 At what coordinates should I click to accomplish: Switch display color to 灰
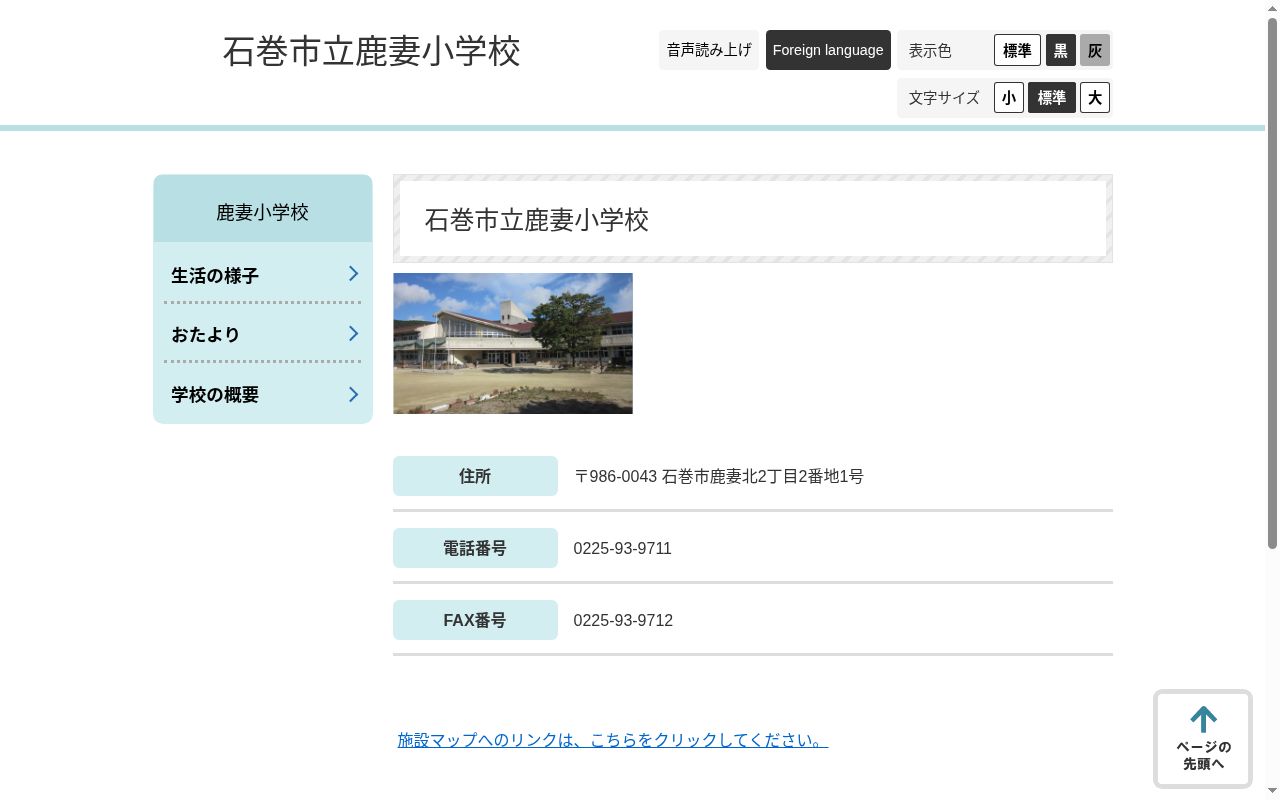(1095, 50)
